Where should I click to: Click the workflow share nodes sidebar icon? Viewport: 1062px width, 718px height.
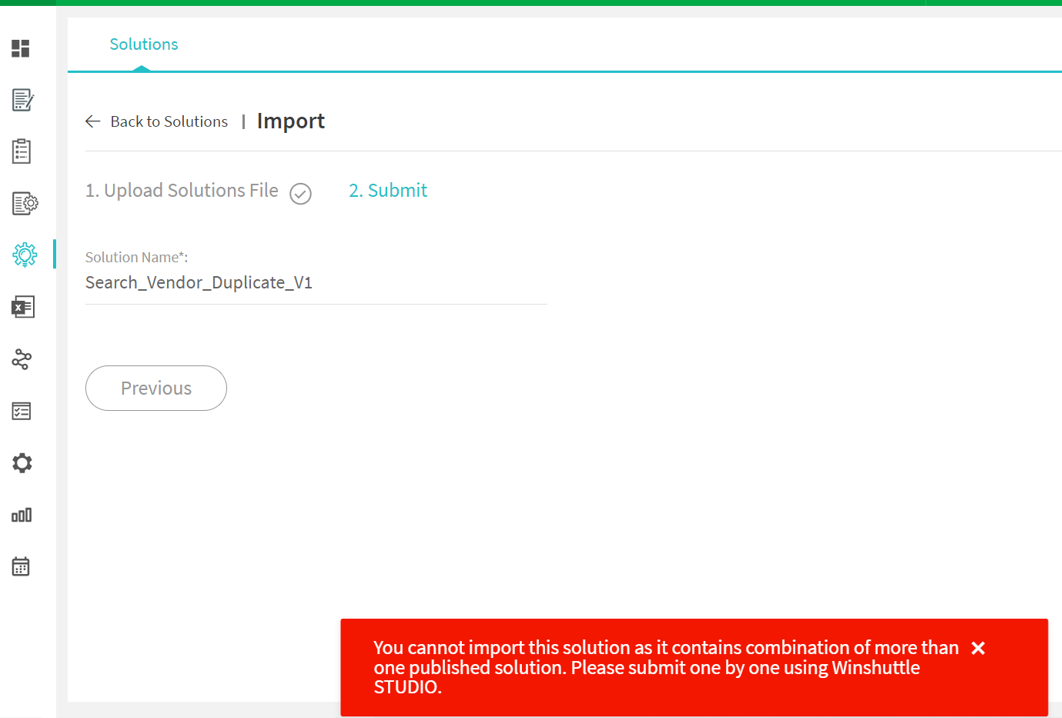click(22, 359)
